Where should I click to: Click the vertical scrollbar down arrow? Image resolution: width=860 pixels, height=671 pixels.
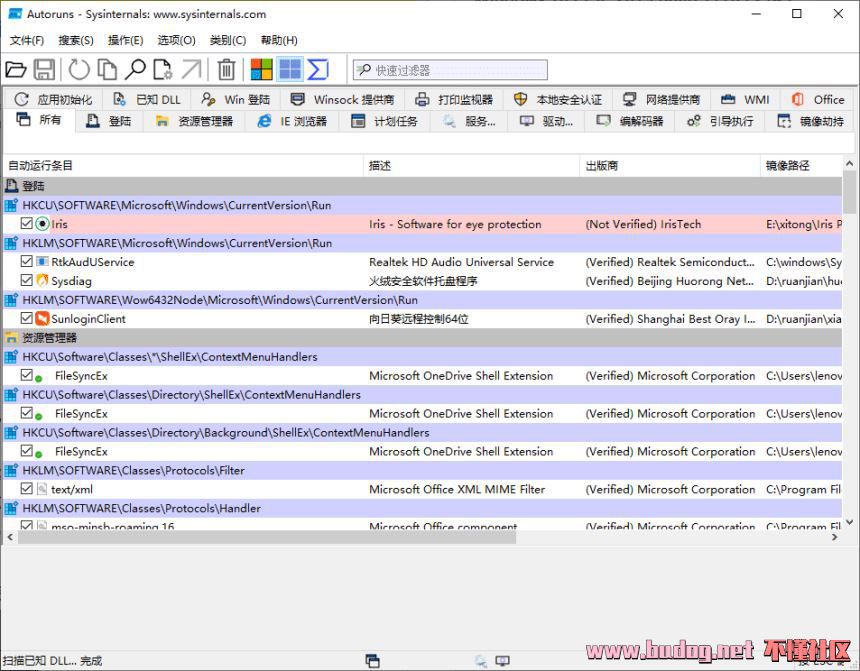[850, 522]
